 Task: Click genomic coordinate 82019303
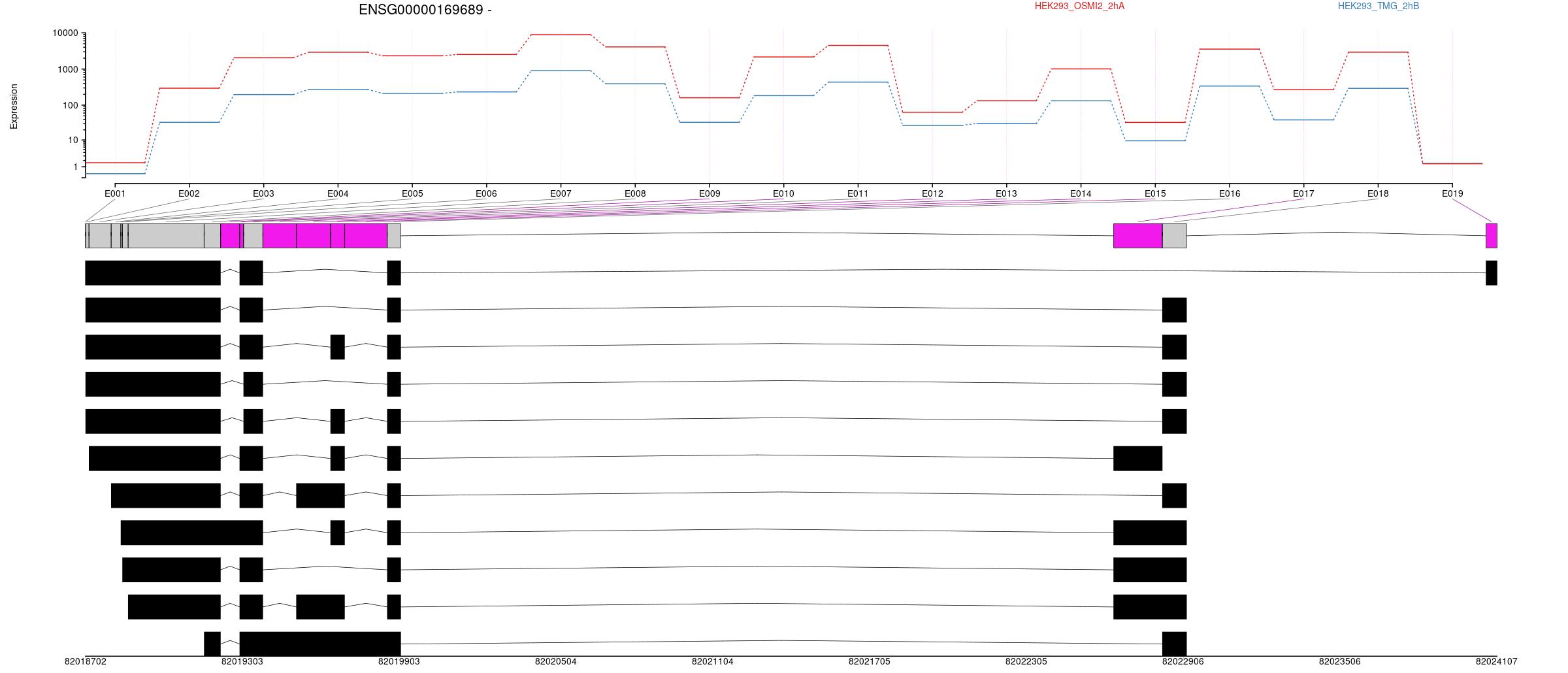point(242,661)
